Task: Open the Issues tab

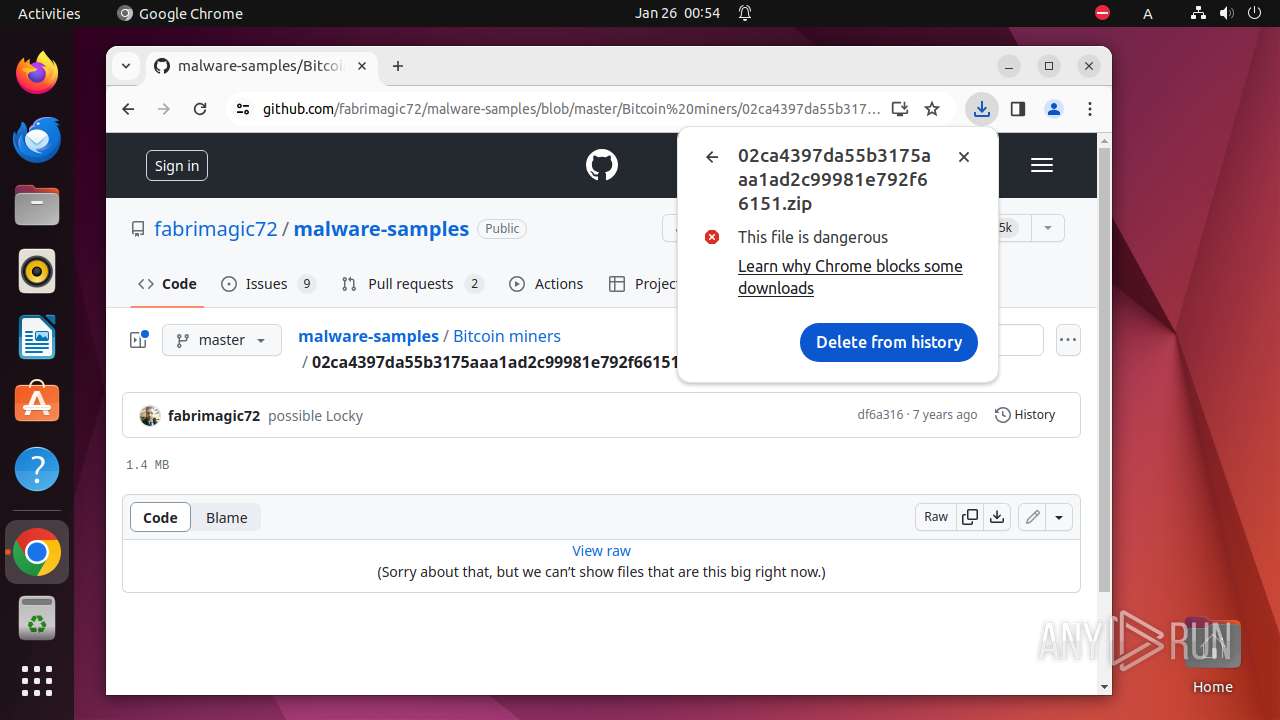Action: pos(267,284)
